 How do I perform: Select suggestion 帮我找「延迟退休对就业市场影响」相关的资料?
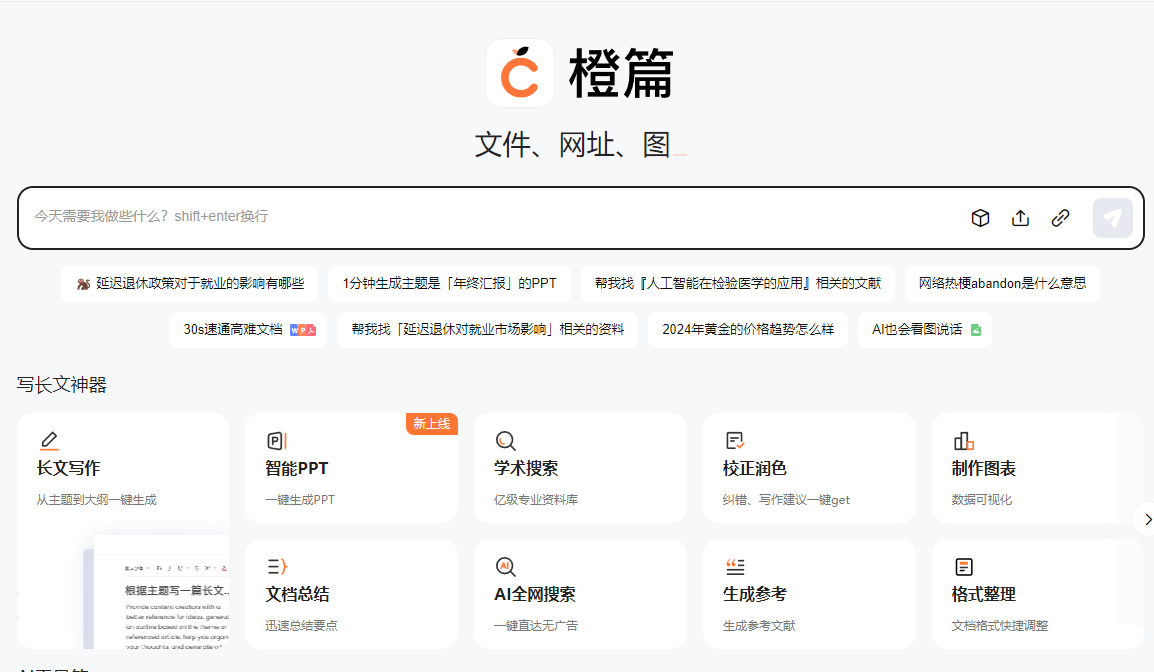[x=487, y=330]
